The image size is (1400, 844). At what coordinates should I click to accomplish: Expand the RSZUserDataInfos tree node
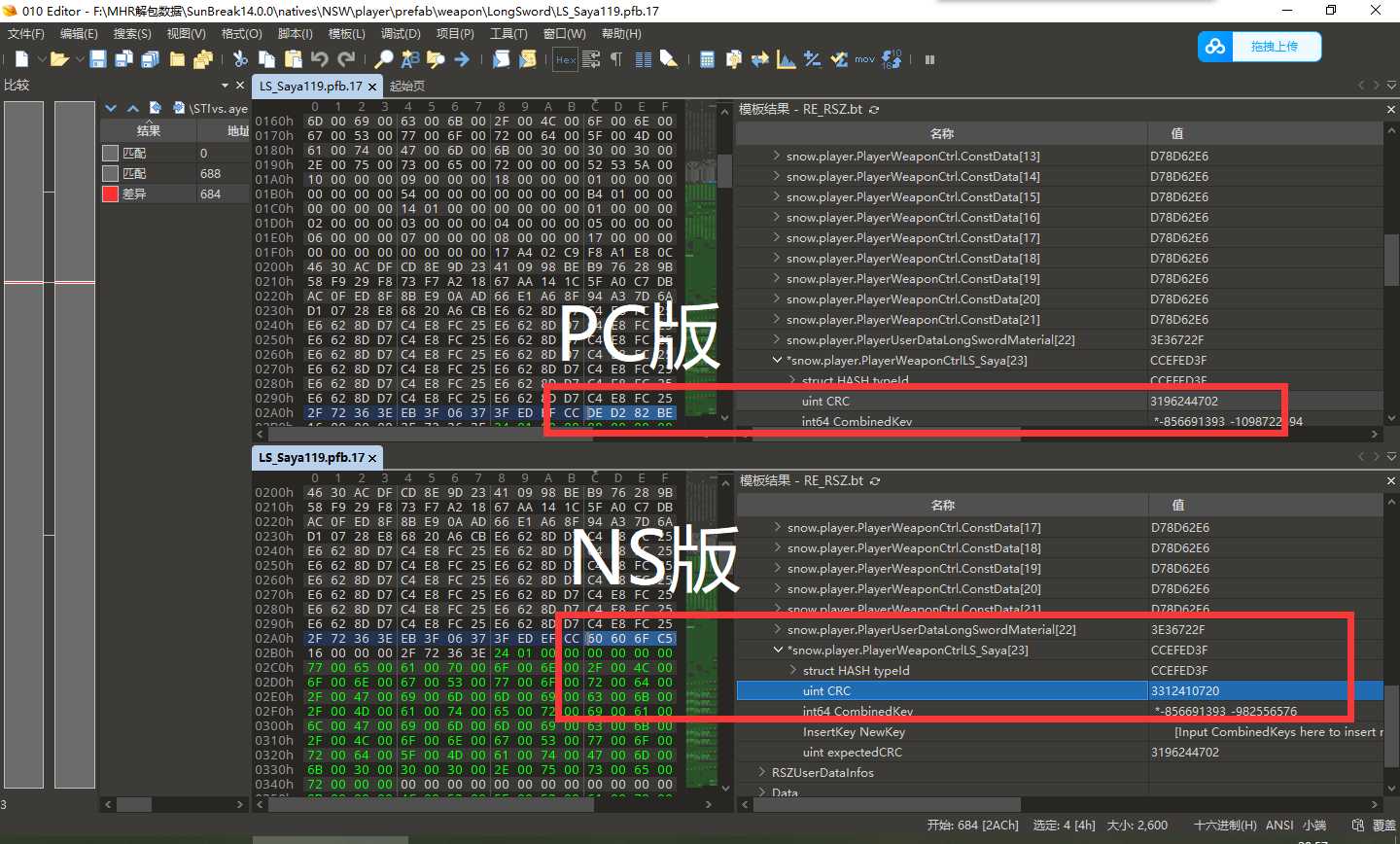pyautogui.click(x=761, y=772)
